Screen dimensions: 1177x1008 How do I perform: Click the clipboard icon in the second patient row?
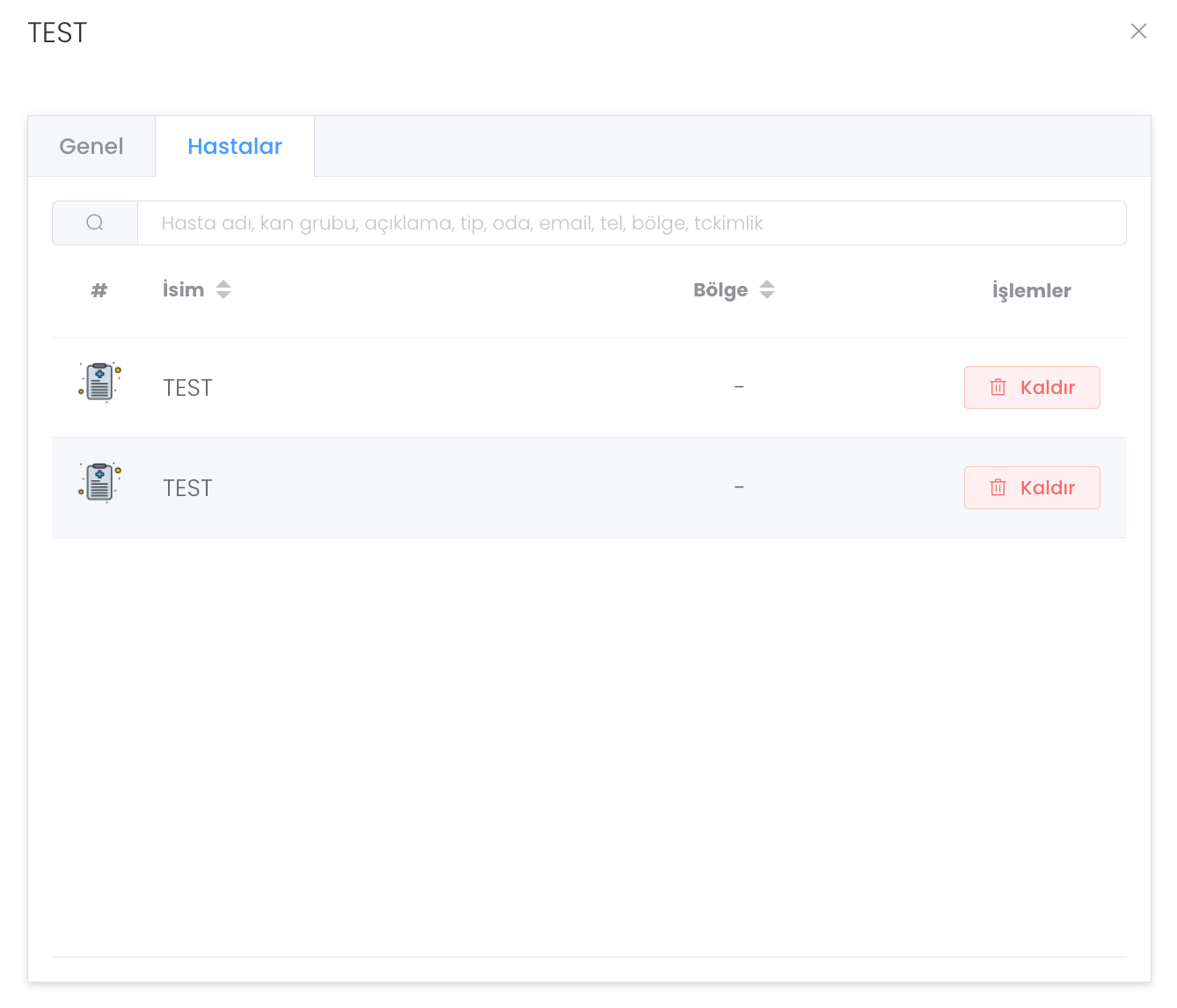[x=99, y=483]
